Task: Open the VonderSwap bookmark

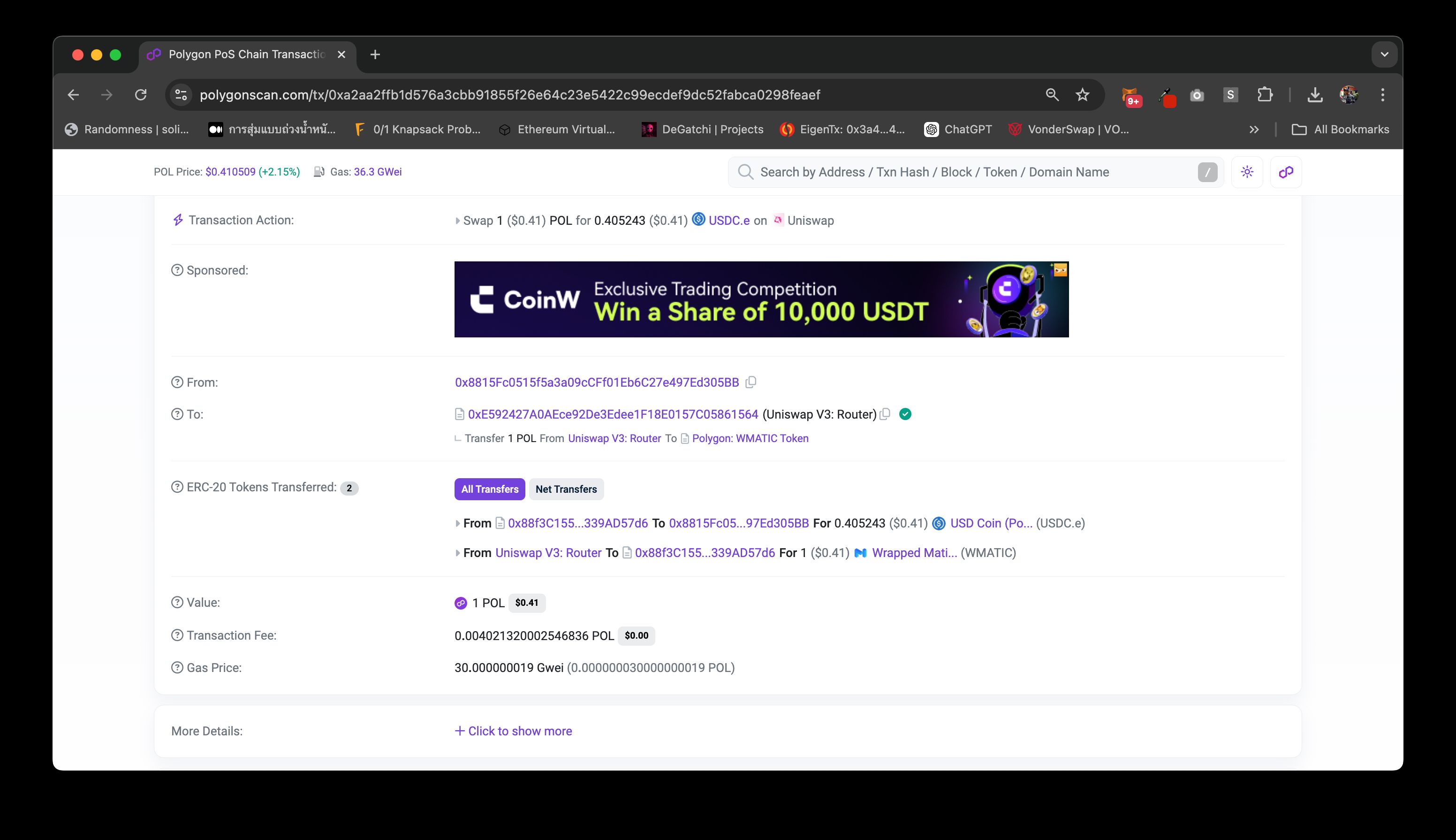Action: point(1068,129)
